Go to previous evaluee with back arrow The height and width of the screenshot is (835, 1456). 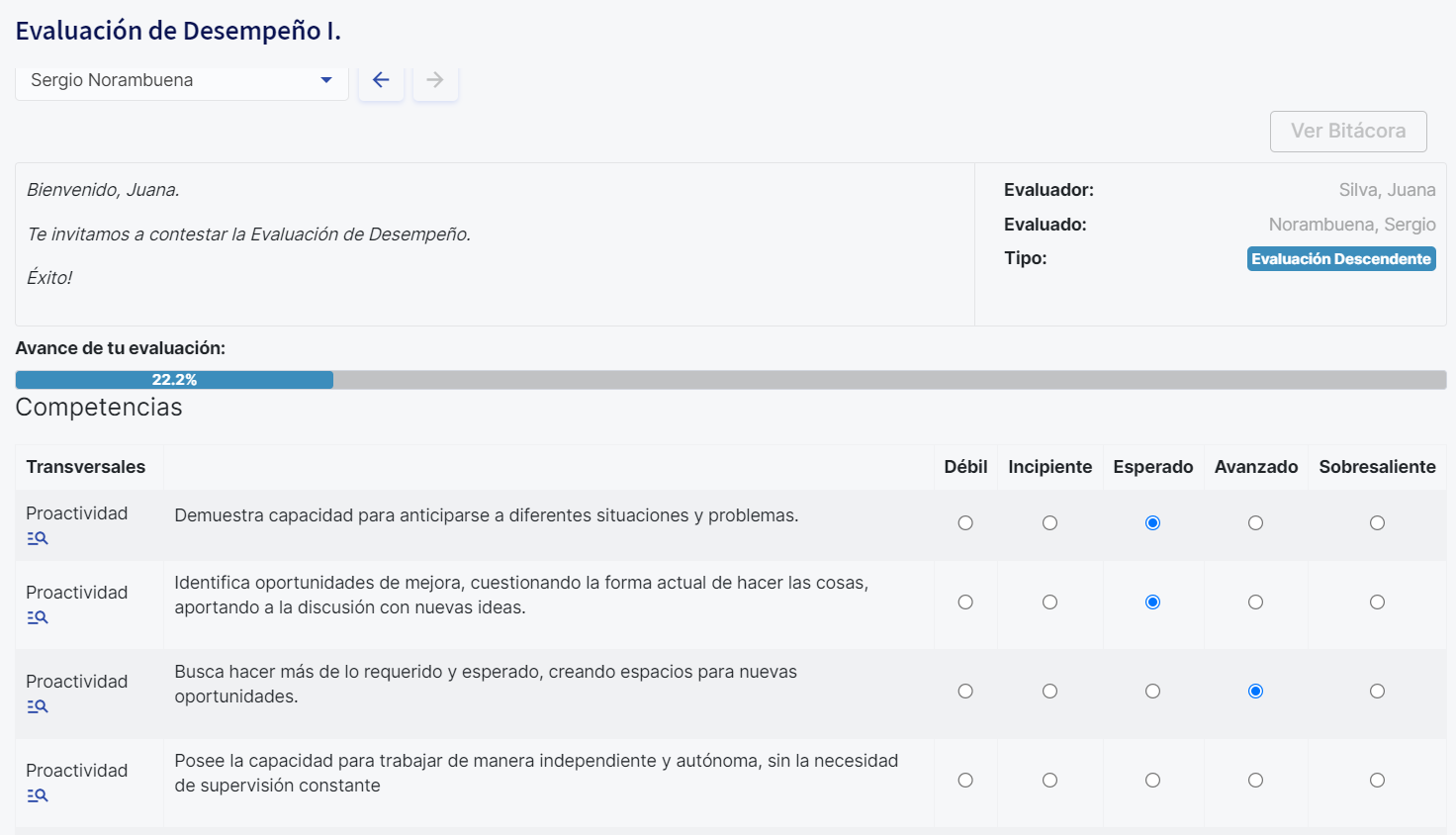[381, 80]
